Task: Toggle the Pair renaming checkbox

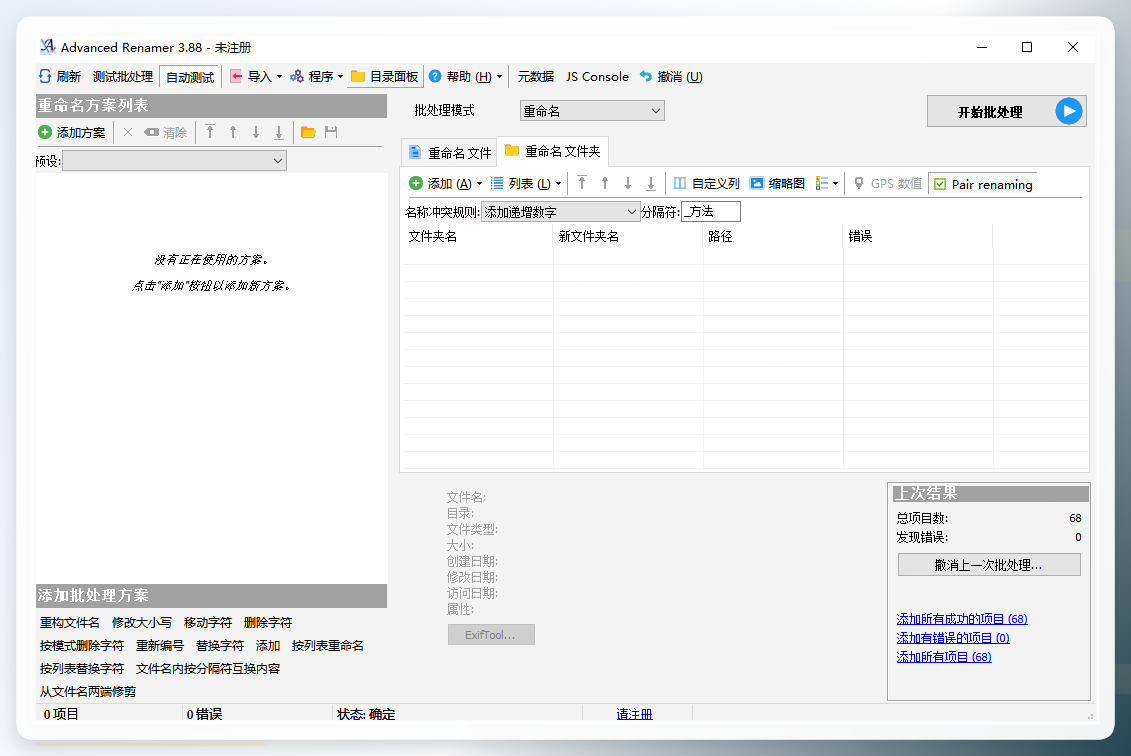Action: tap(940, 184)
